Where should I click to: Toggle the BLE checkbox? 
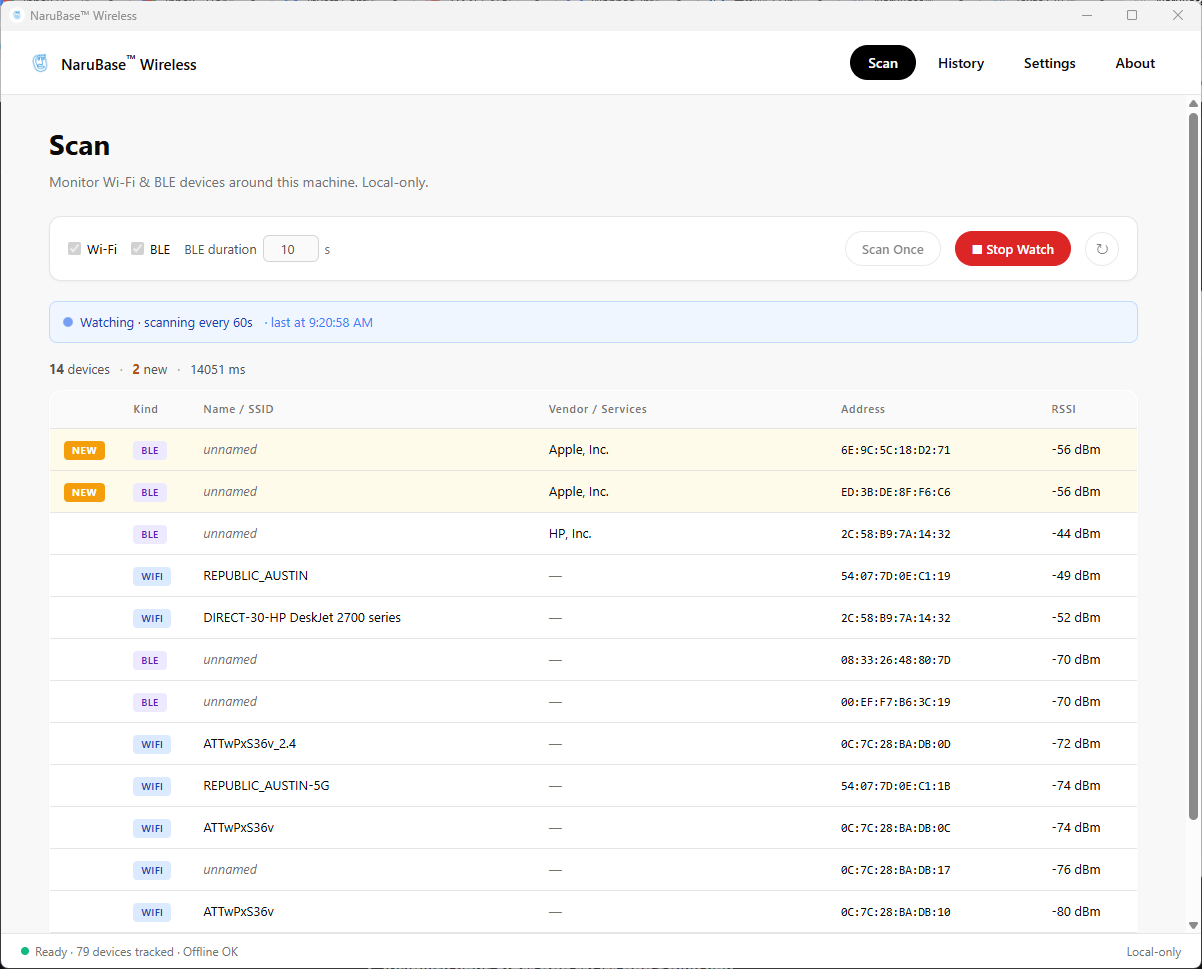point(138,249)
